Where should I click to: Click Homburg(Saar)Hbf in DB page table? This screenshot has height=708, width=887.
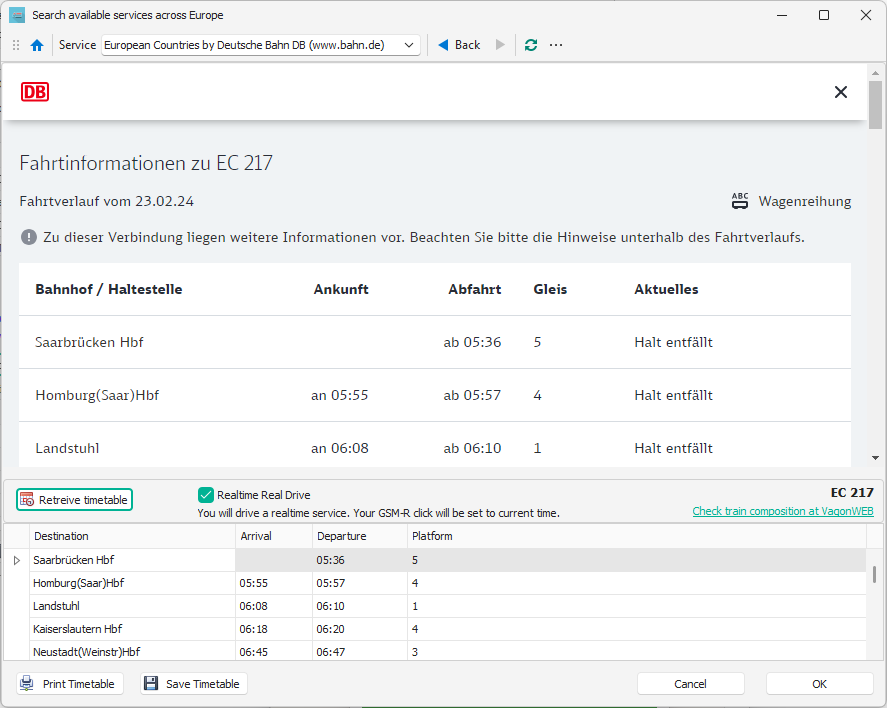point(97,395)
